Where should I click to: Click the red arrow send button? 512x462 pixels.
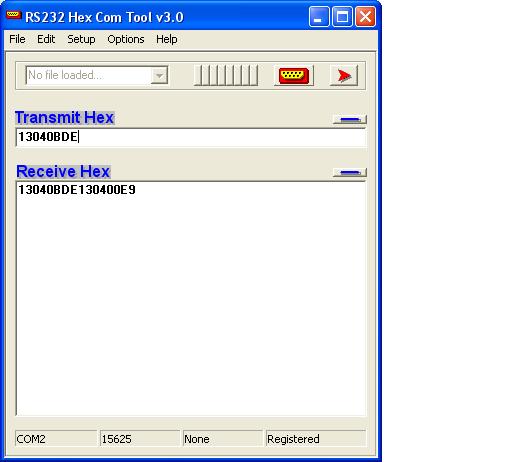point(344,76)
